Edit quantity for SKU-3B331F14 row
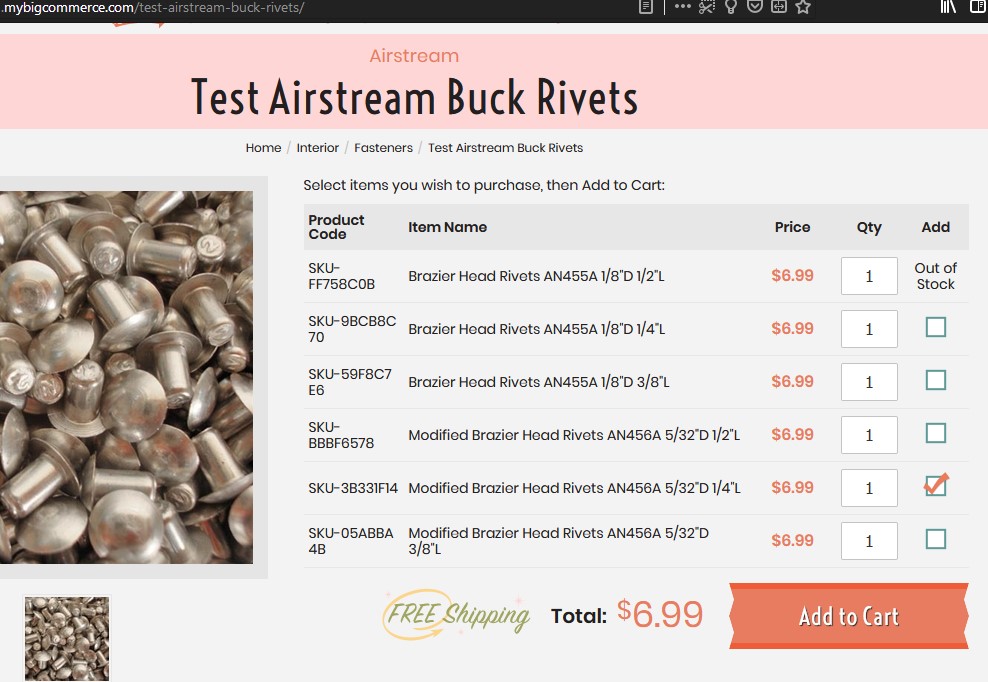This screenshot has height=682, width=988. 869,488
